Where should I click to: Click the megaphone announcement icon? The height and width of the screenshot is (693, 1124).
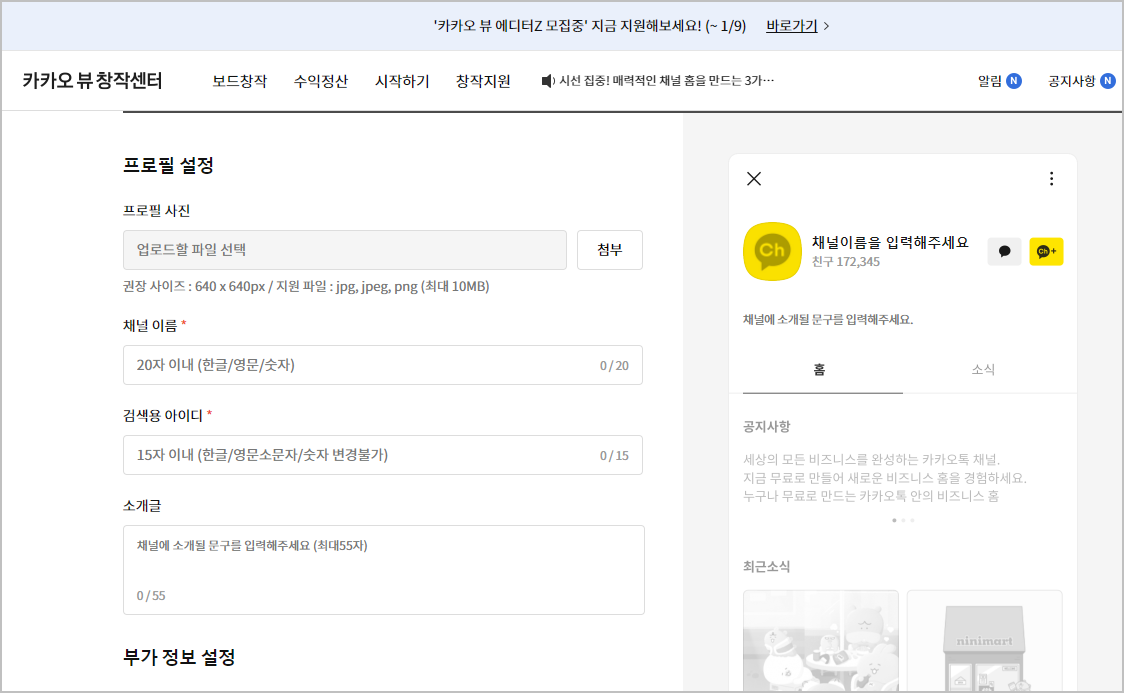pyautogui.click(x=548, y=81)
